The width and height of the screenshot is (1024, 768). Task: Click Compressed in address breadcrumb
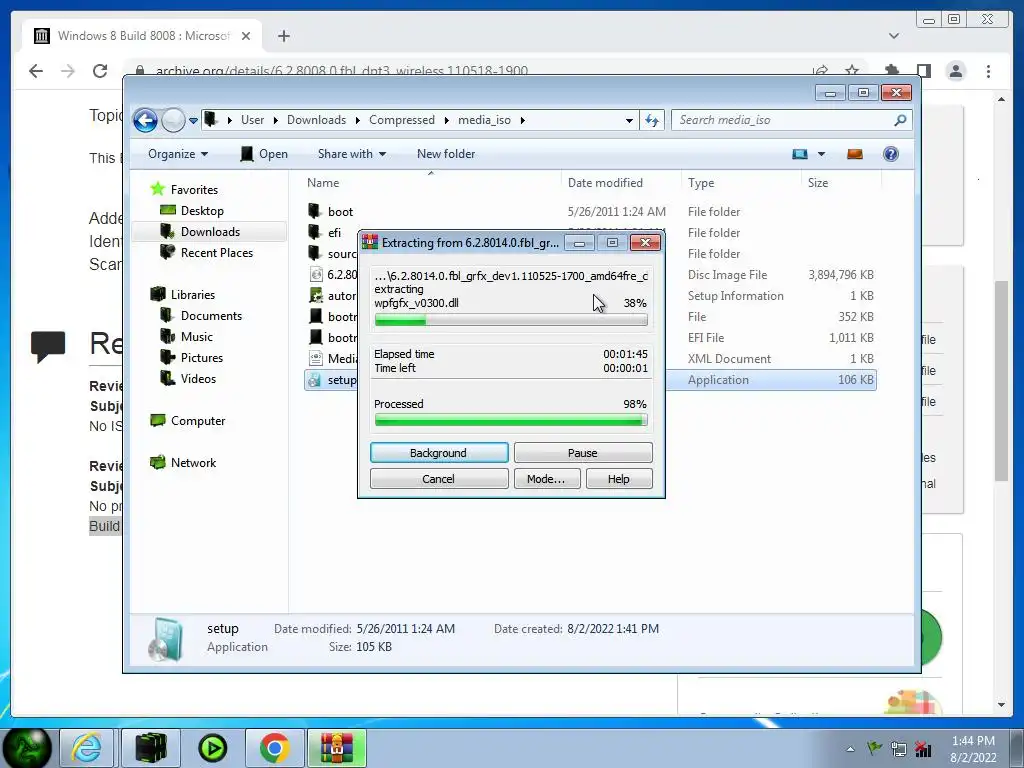(x=402, y=120)
